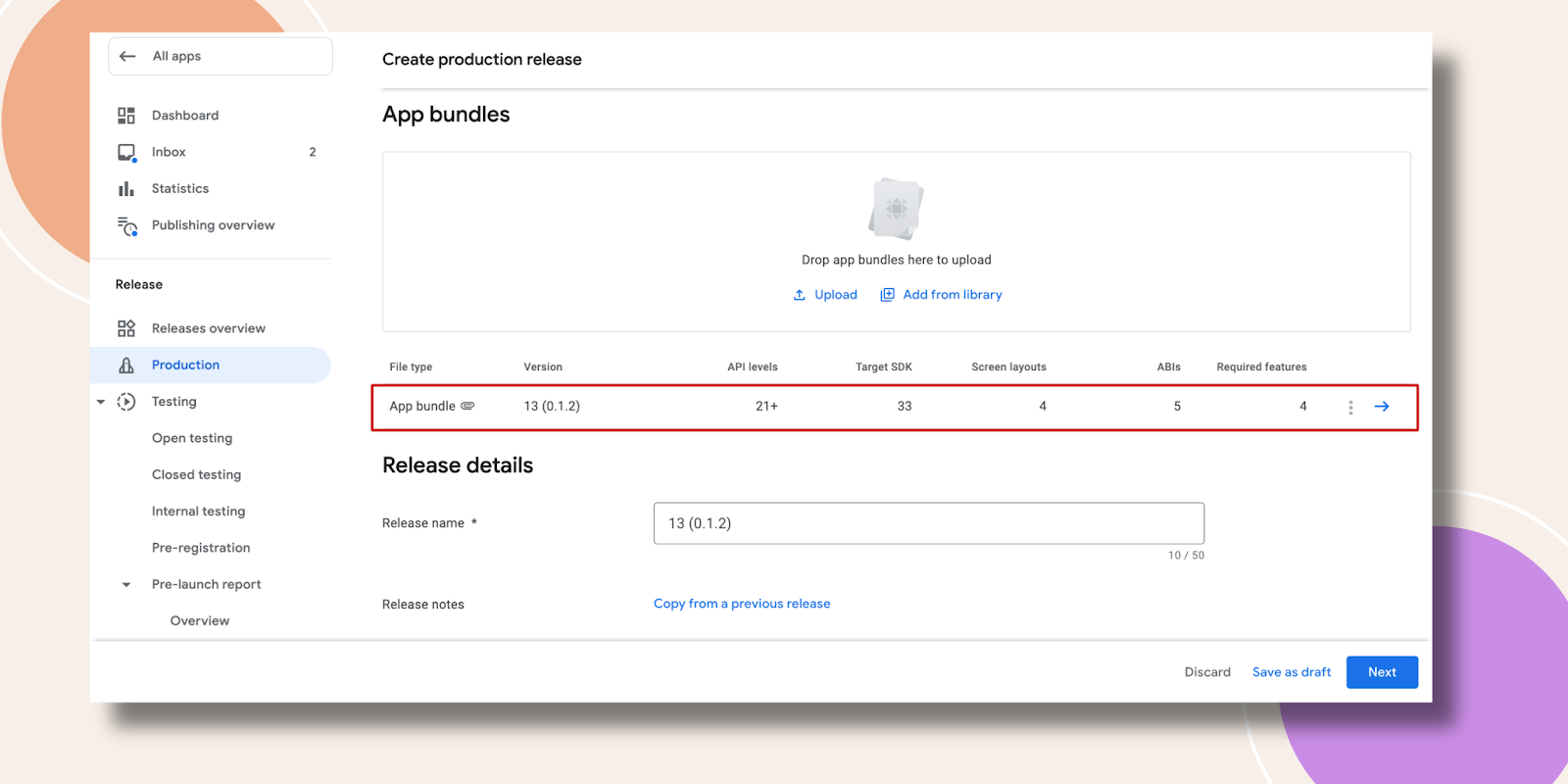Click the 10 / 50 character counter
The image size is (1568, 784).
[x=1186, y=556]
